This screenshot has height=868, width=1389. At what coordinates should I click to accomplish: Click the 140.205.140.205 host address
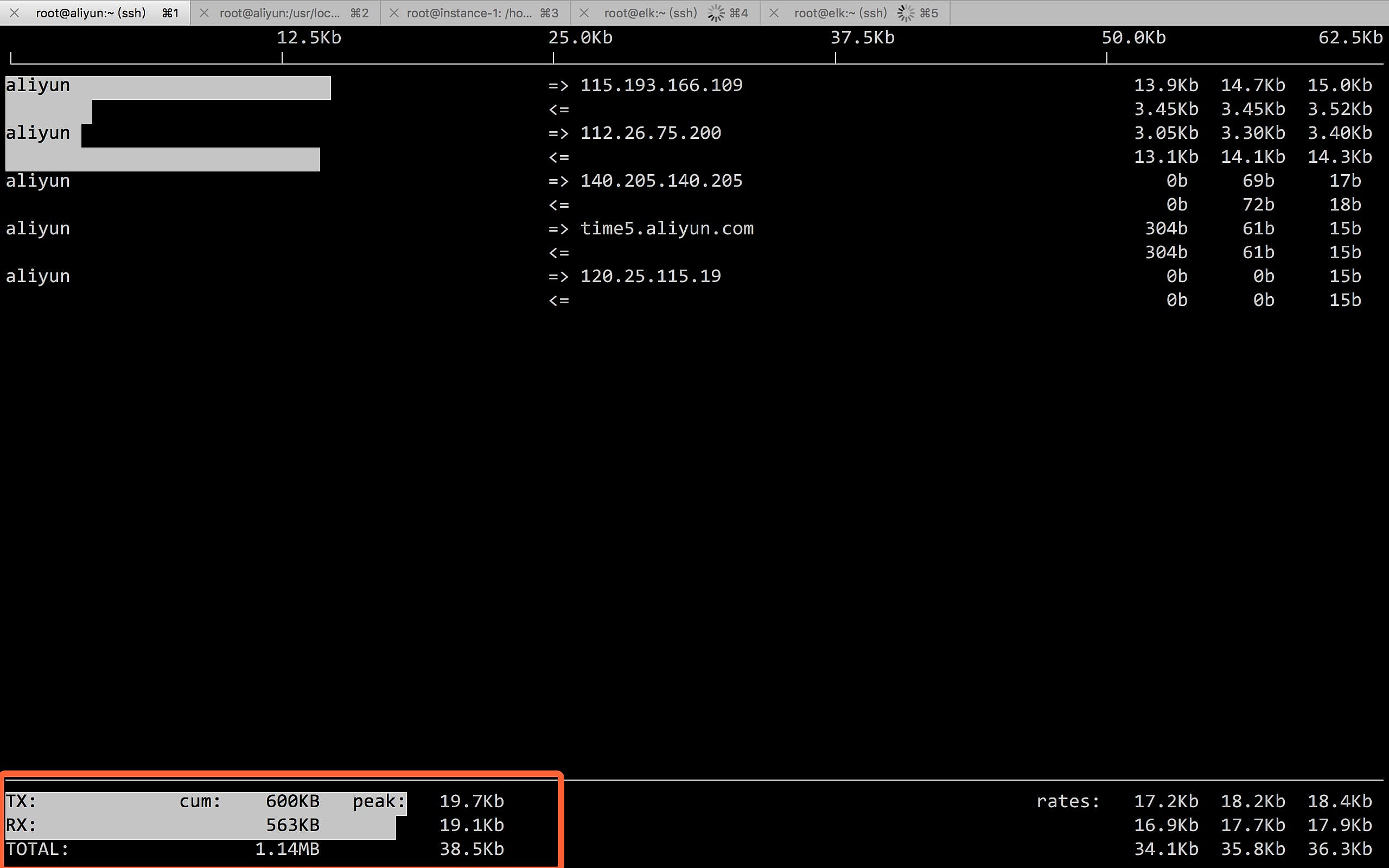[661, 181]
